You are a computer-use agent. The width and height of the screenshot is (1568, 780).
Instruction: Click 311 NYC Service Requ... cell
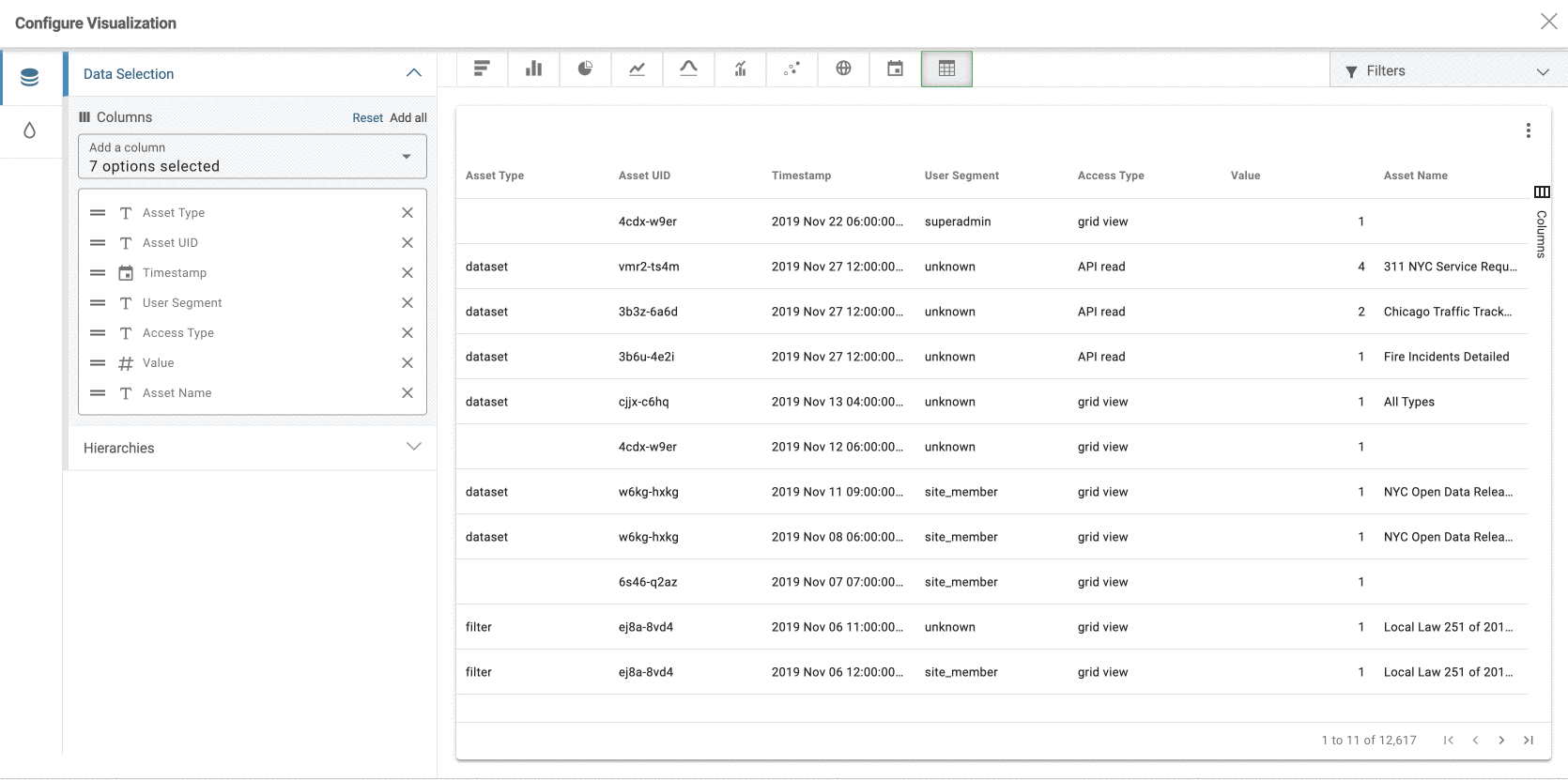coord(1451,267)
